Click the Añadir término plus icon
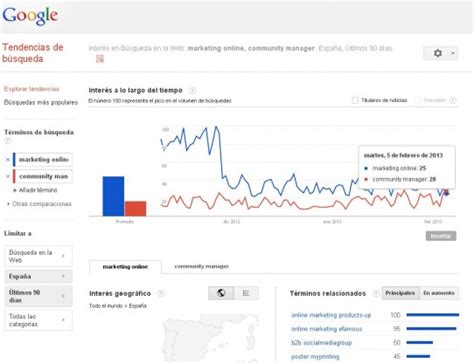 tap(15, 190)
